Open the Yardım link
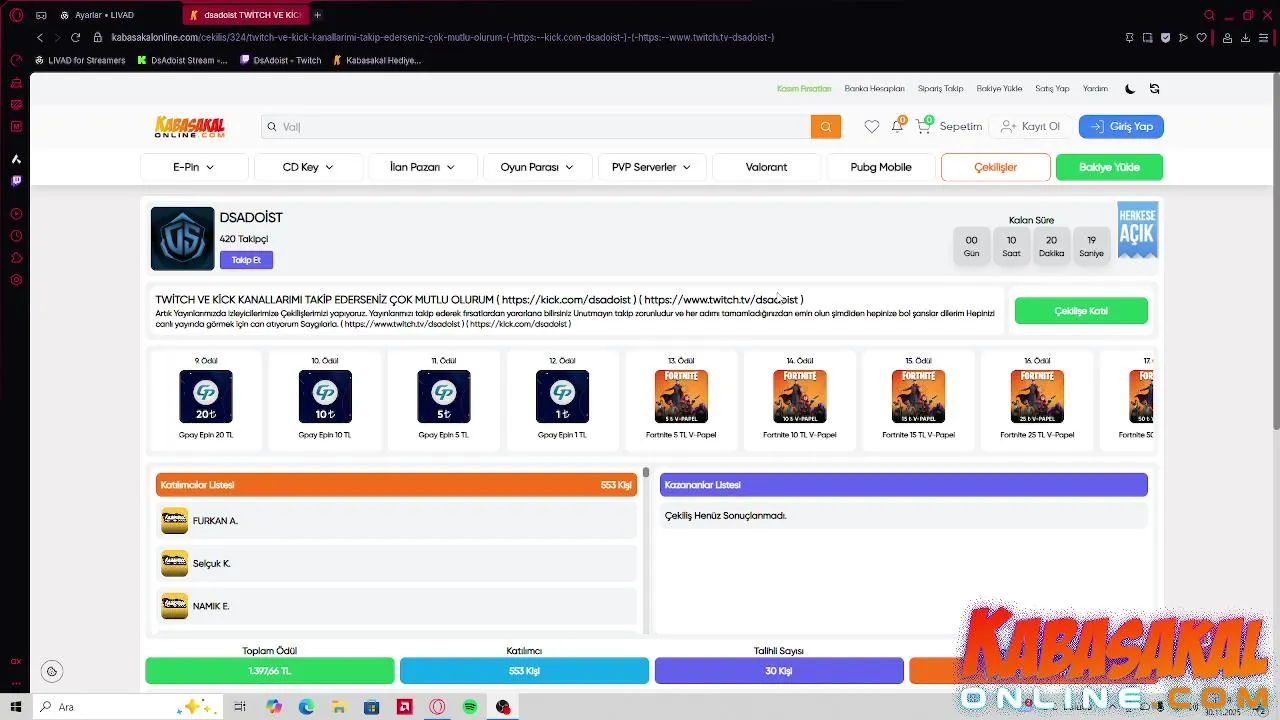 click(1095, 89)
